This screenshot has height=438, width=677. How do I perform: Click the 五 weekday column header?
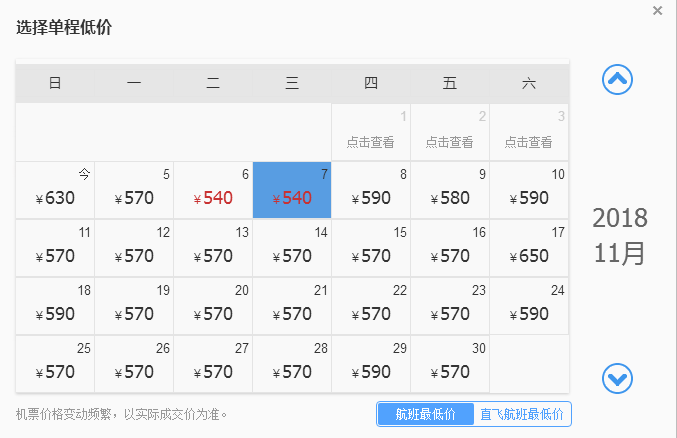[x=449, y=83]
